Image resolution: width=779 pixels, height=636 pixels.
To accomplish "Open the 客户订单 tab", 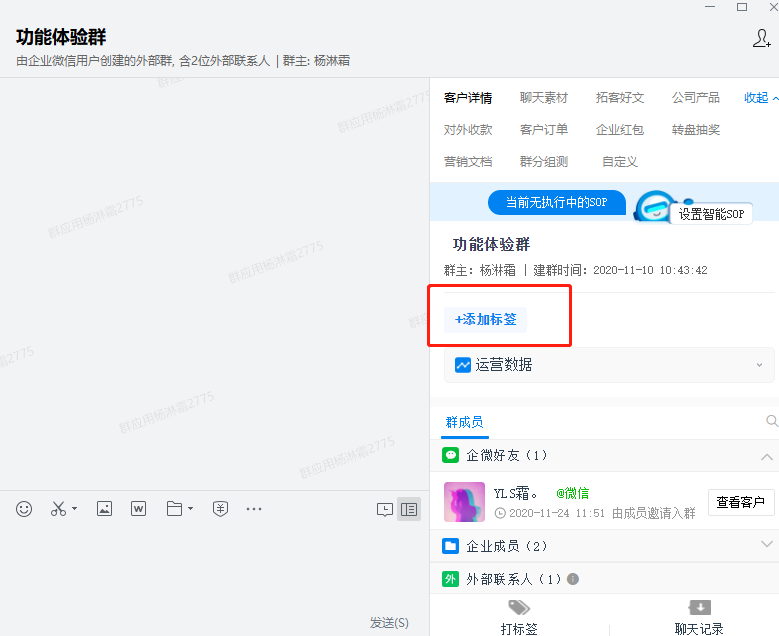I will point(543,130).
